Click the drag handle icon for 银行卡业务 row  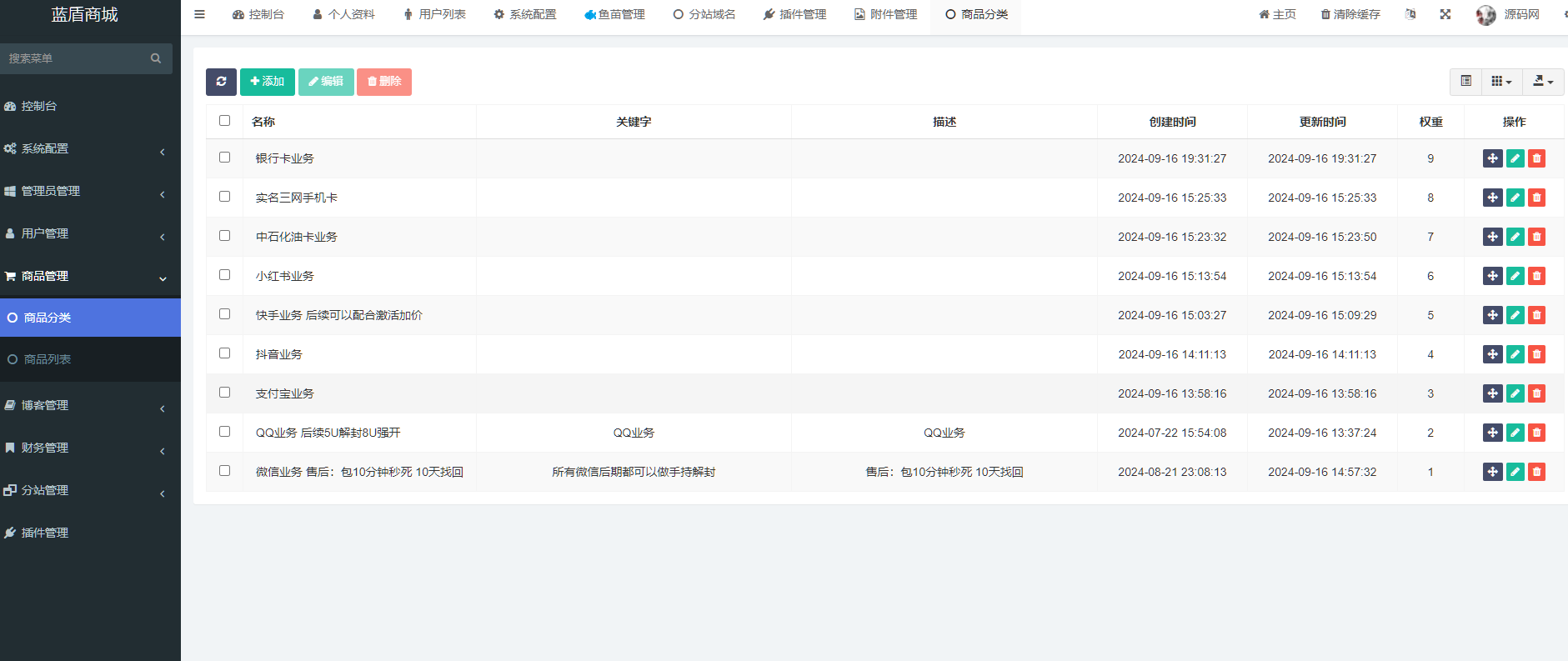1492,158
